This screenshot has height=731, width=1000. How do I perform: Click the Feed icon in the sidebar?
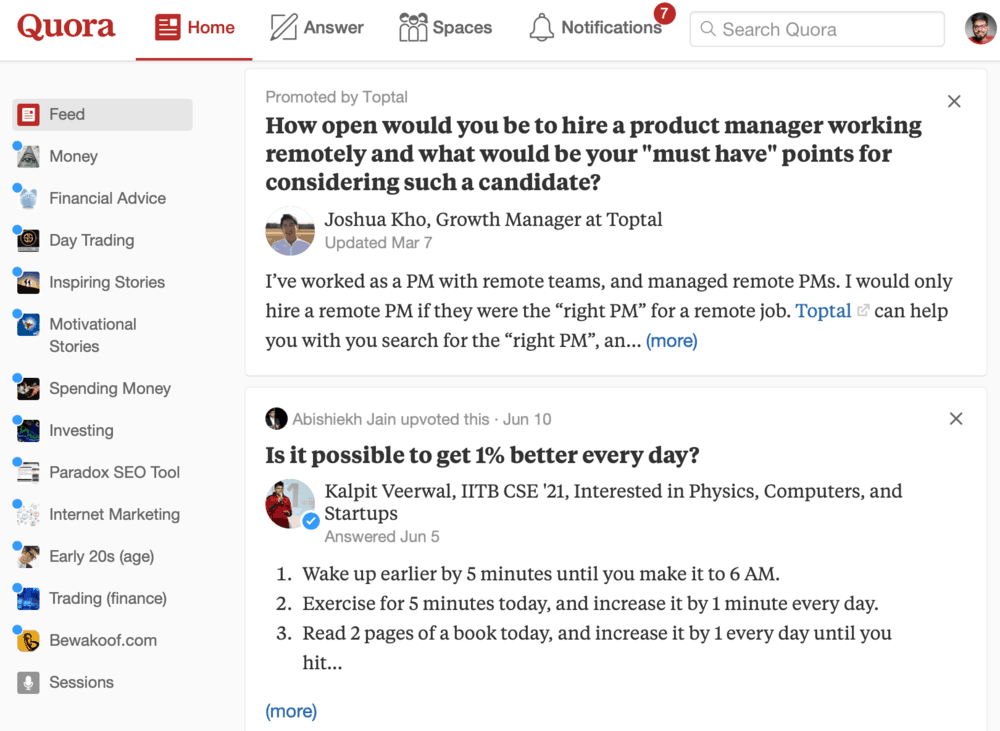pyautogui.click(x=29, y=114)
